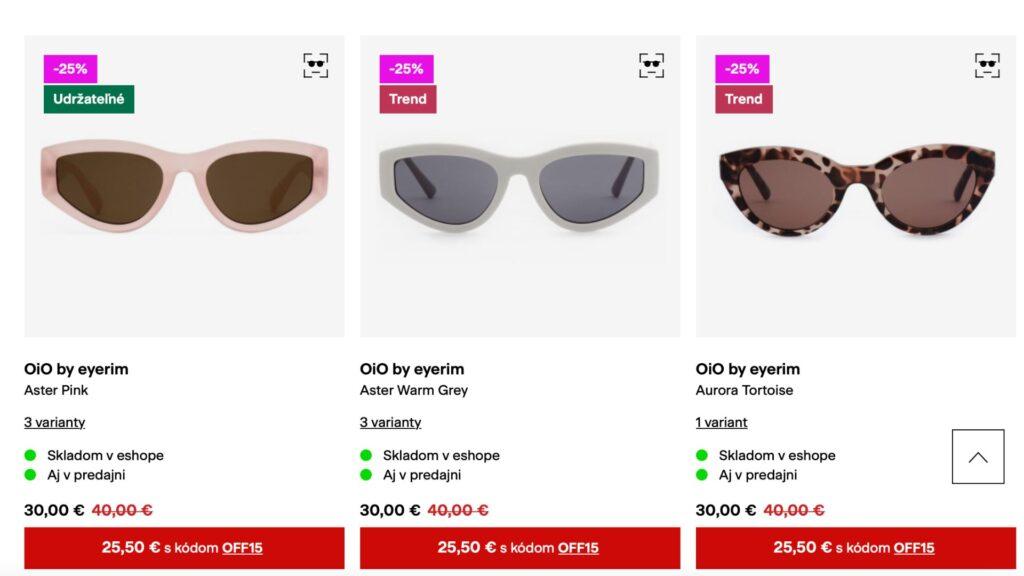Open the Aster Warm Grey sunglasses image
The width and height of the screenshot is (1024, 576).
[520, 186]
